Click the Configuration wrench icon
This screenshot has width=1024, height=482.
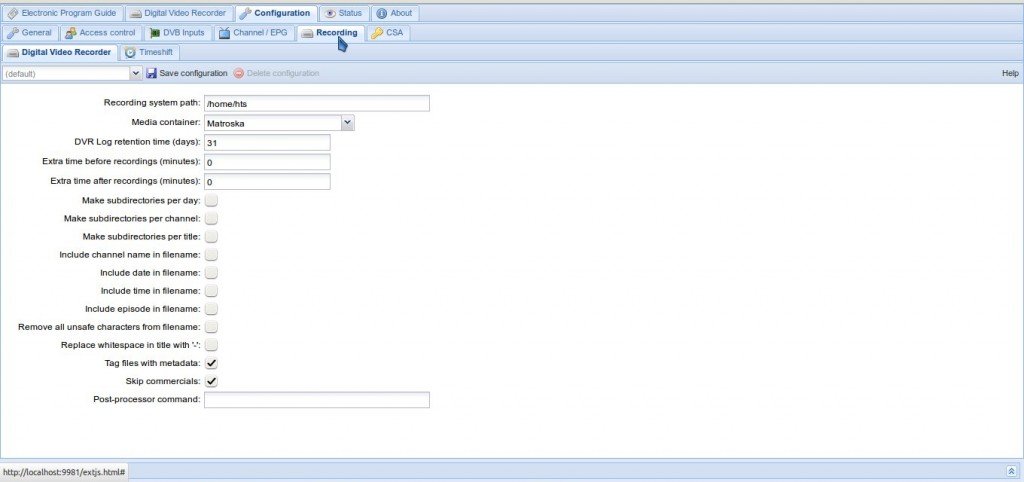pyautogui.click(x=246, y=13)
